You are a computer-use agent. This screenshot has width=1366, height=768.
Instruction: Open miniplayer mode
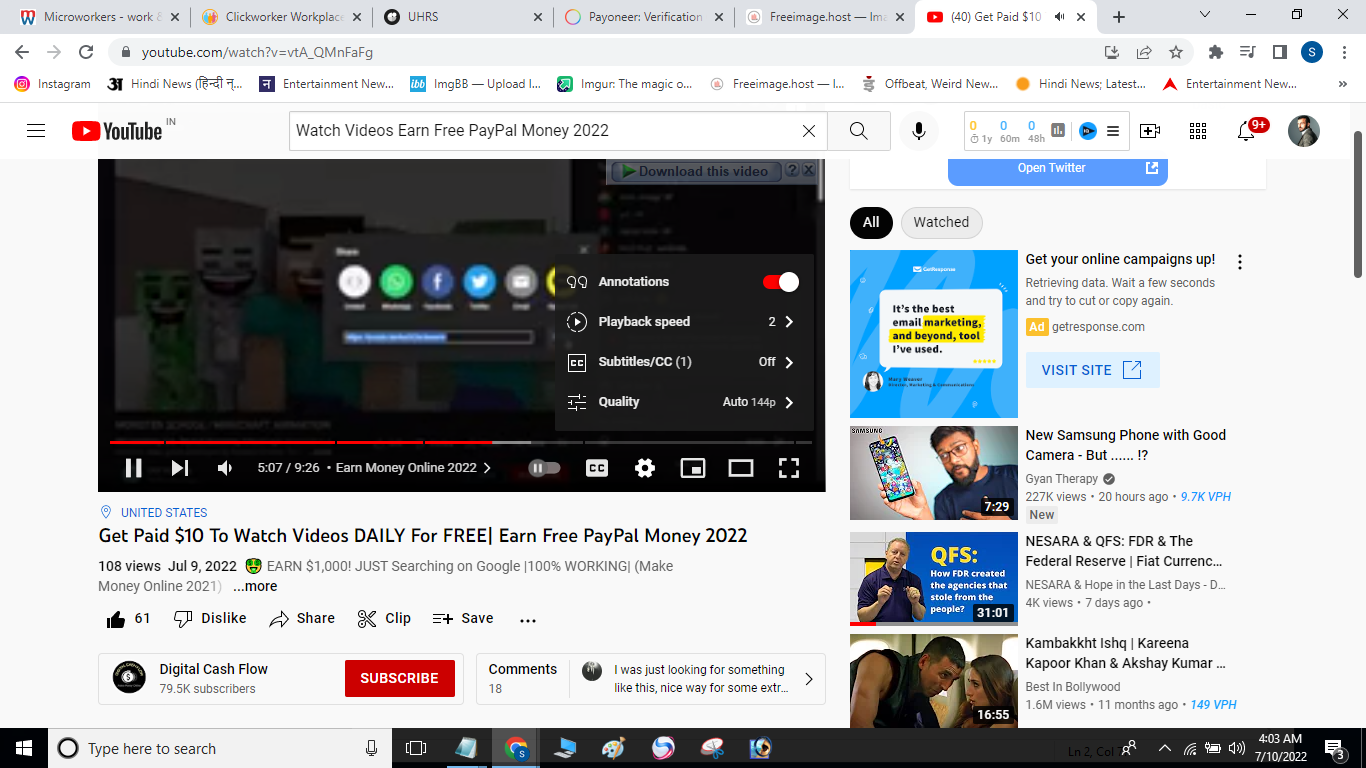(x=693, y=468)
